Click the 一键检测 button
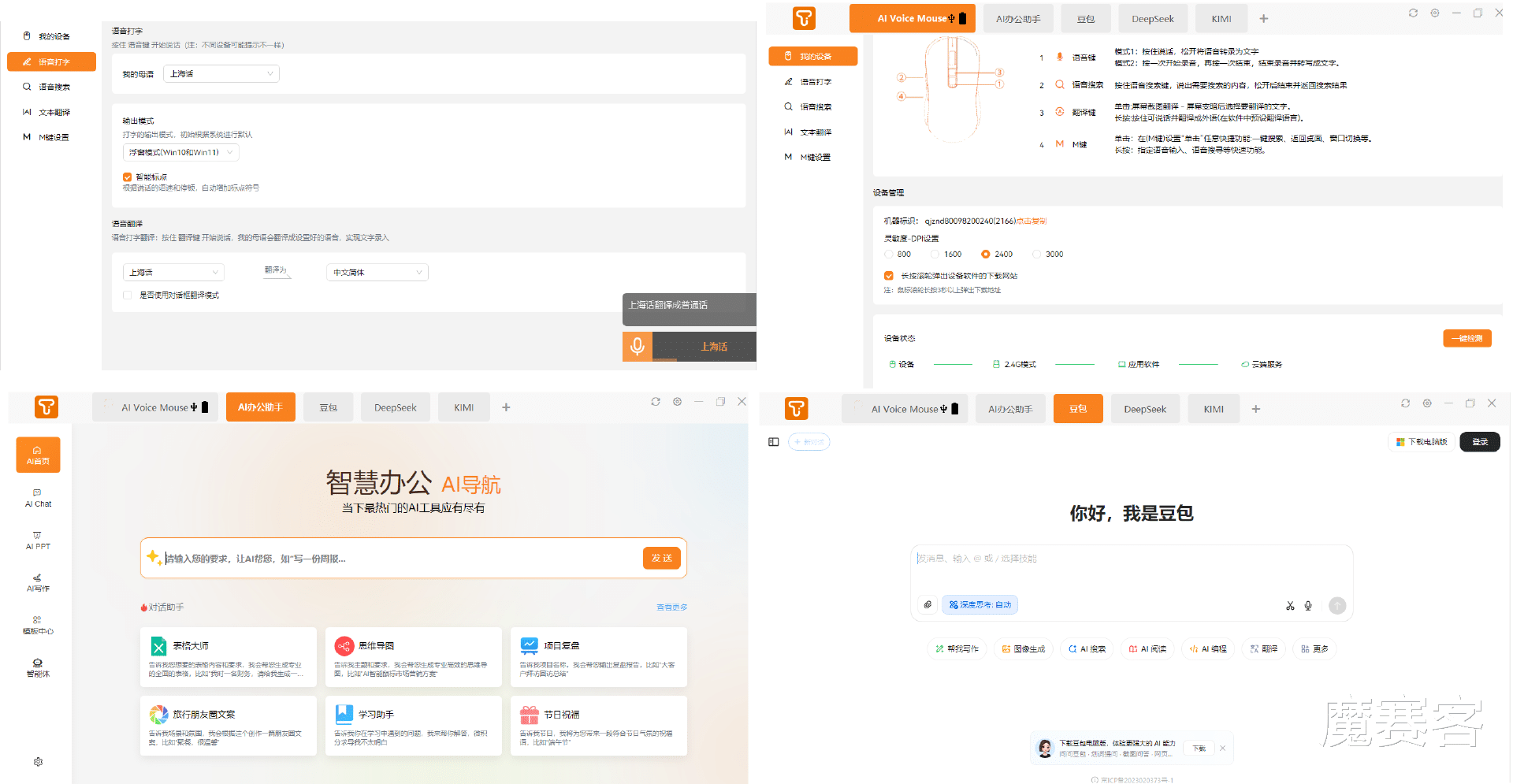Screen dimensions: 1513x784 [1467, 338]
